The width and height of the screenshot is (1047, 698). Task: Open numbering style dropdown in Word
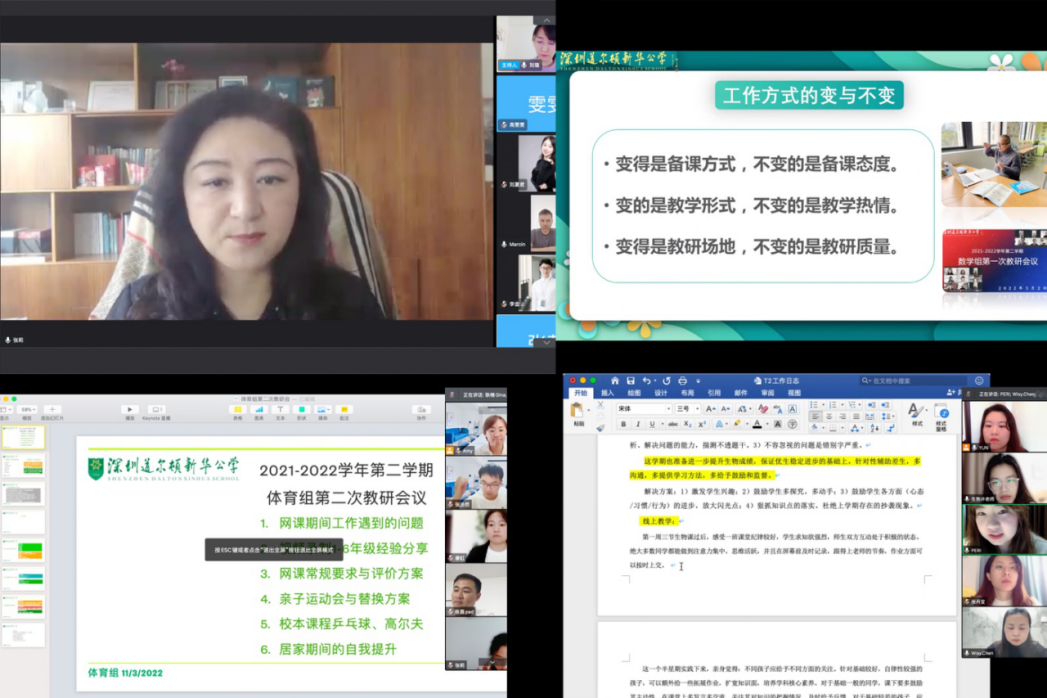tap(842, 405)
